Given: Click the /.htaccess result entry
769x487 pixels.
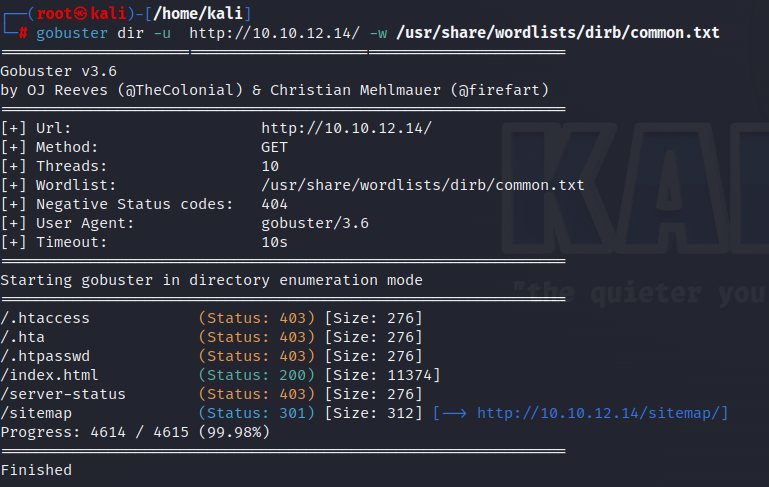Looking at the screenshot, I should pyautogui.click(x=45, y=318).
